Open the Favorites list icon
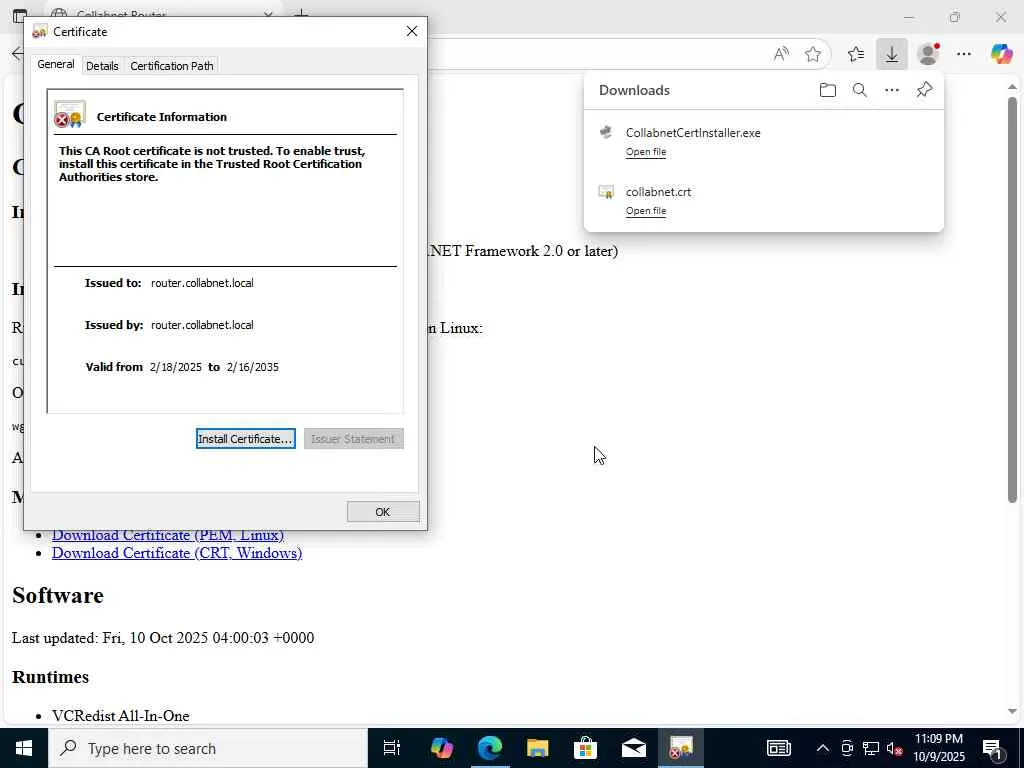This screenshot has width=1024, height=768. [856, 54]
